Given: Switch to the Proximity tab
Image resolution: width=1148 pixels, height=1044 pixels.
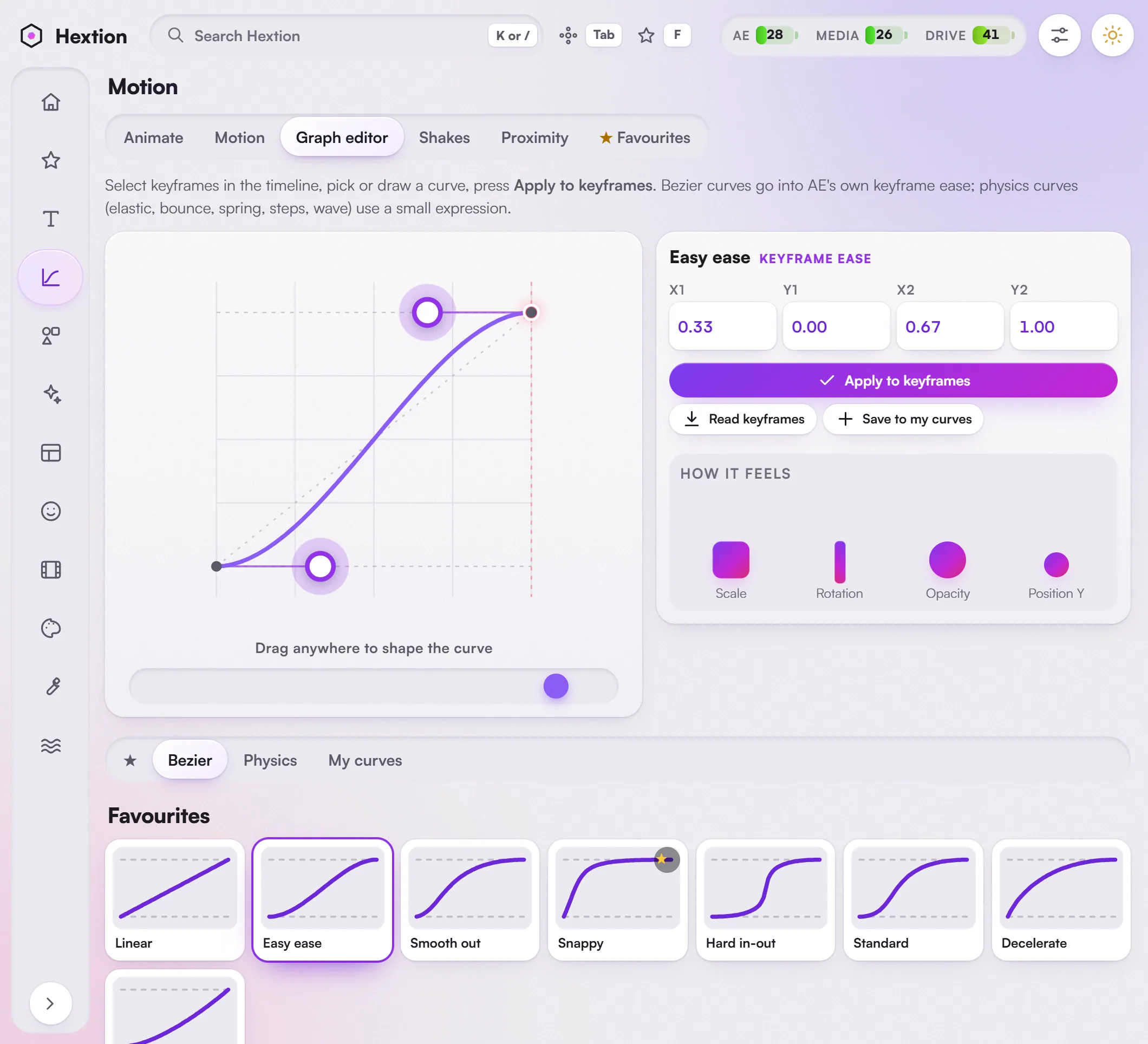Looking at the screenshot, I should [x=534, y=137].
